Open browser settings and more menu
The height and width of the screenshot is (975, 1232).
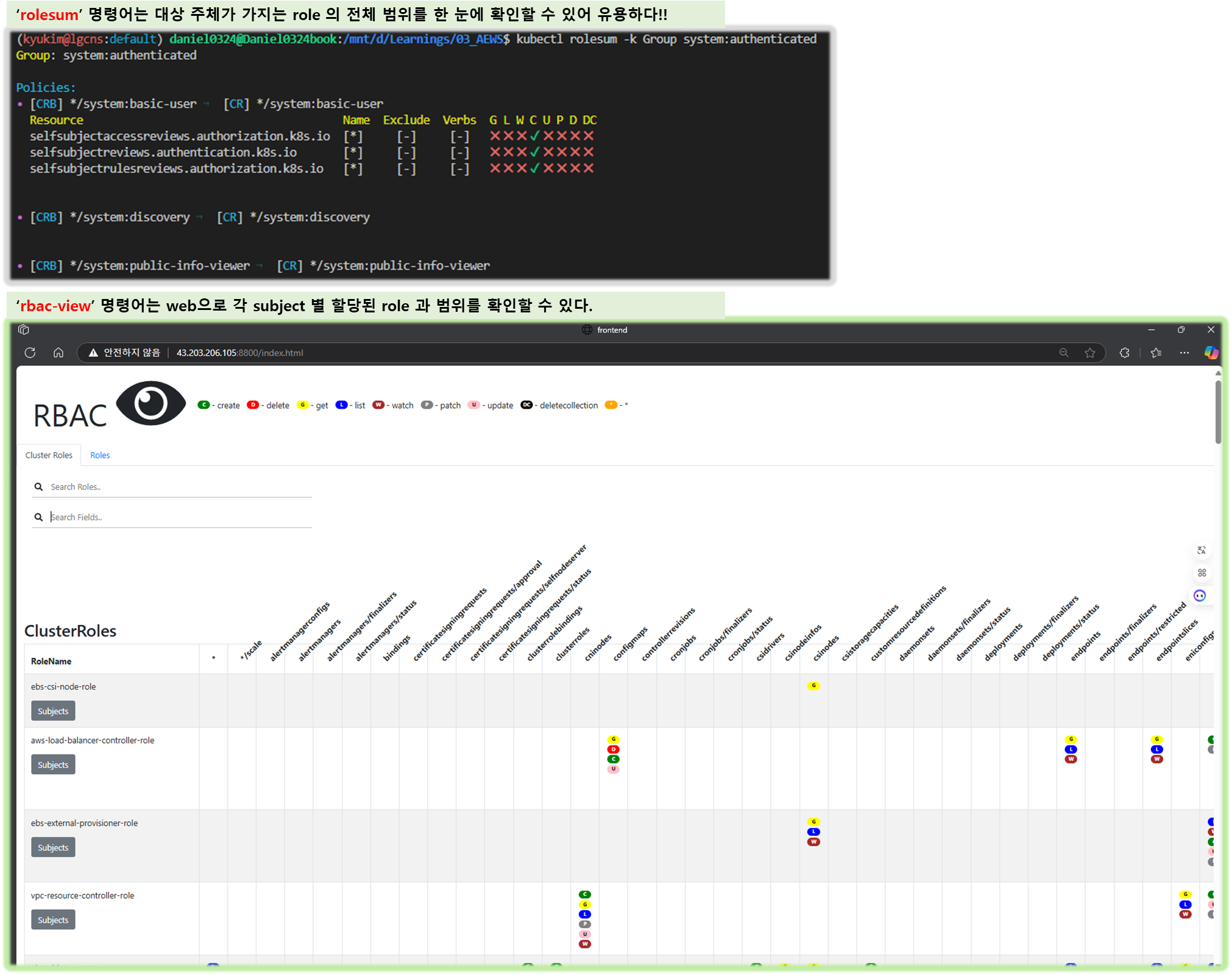pyautogui.click(x=1184, y=353)
